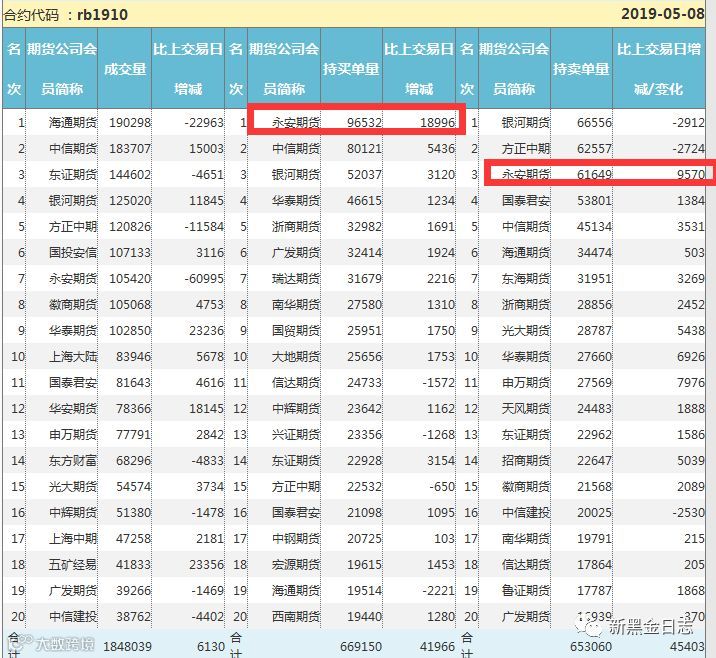The height and width of the screenshot is (658, 716).
Task: Select 银河期货 long position 52037
Action: [364, 174]
